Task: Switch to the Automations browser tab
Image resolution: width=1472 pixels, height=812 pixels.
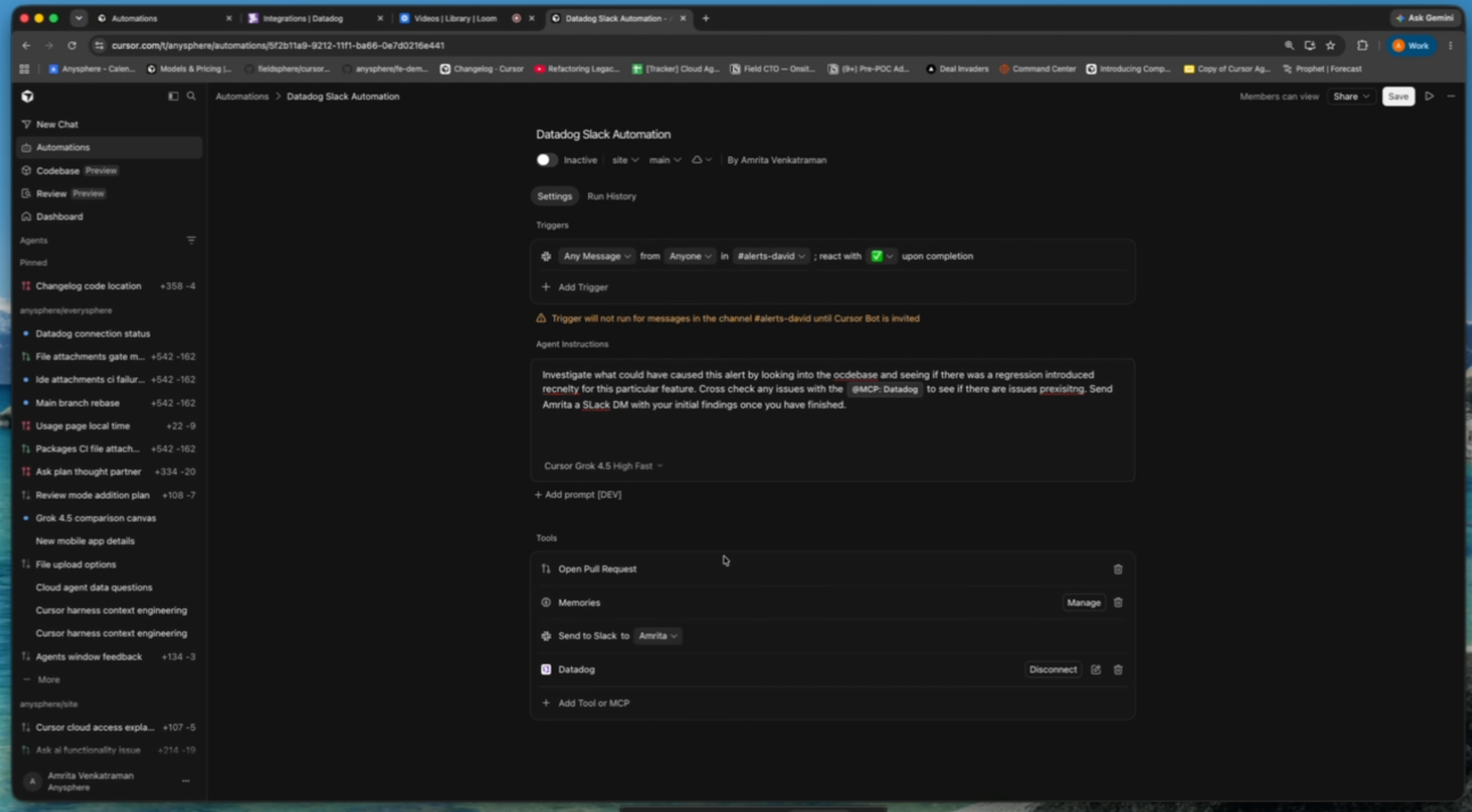Action: pyautogui.click(x=164, y=18)
